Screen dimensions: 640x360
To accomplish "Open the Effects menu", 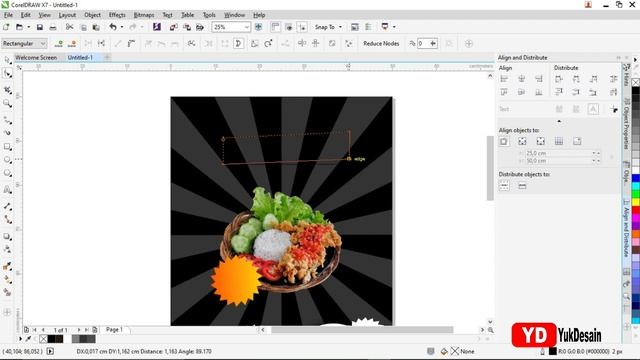I will (117, 15).
